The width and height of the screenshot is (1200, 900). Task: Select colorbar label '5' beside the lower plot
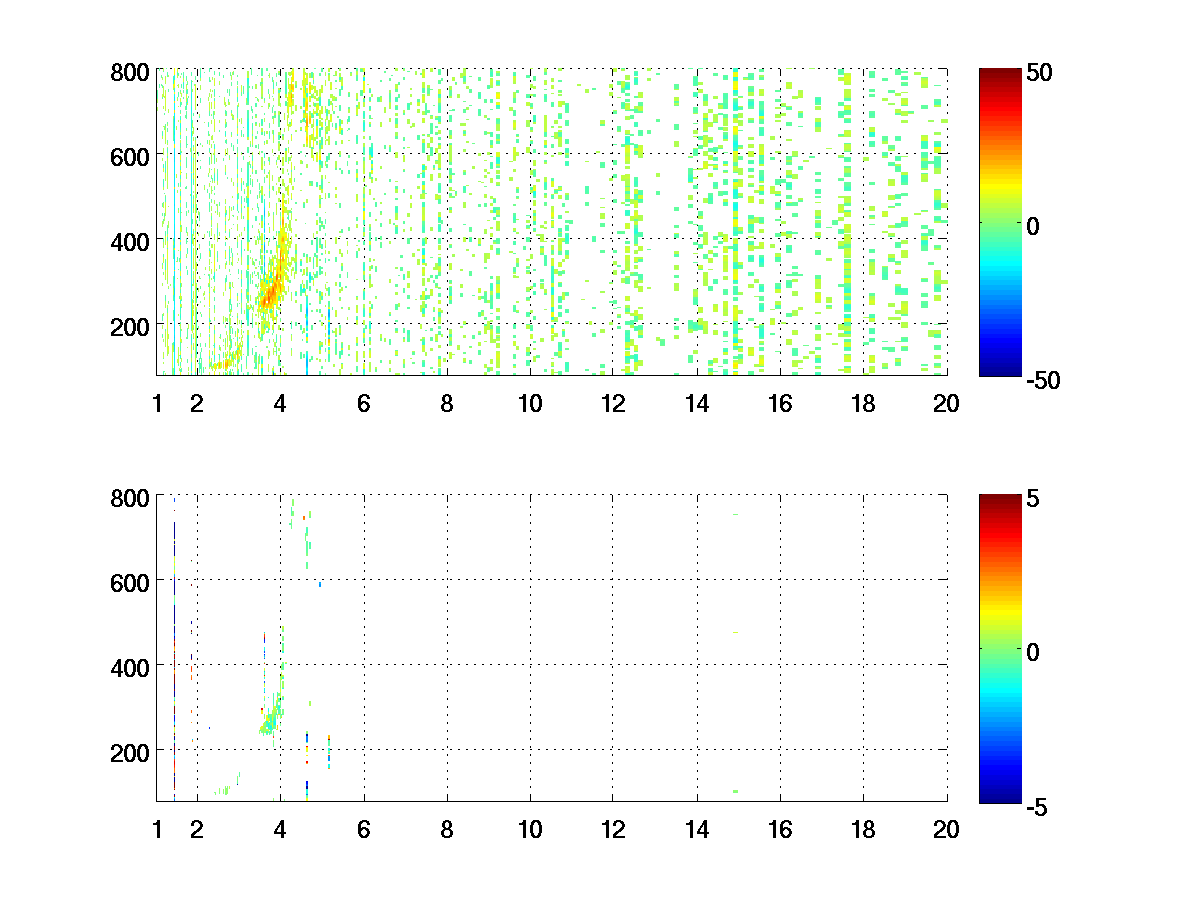coord(1031,498)
